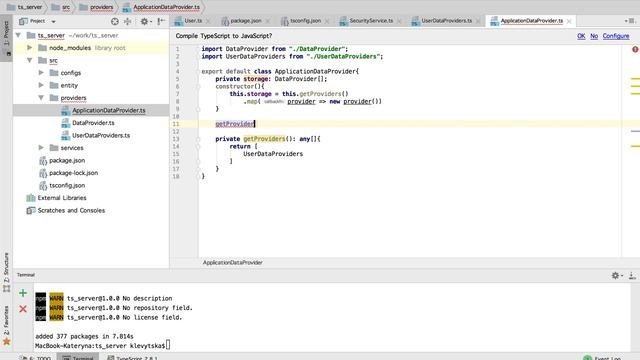This screenshot has height=360, width=640.
Task: Click the JSON icon beside tsconfig.json in tree
Action: coord(43,186)
